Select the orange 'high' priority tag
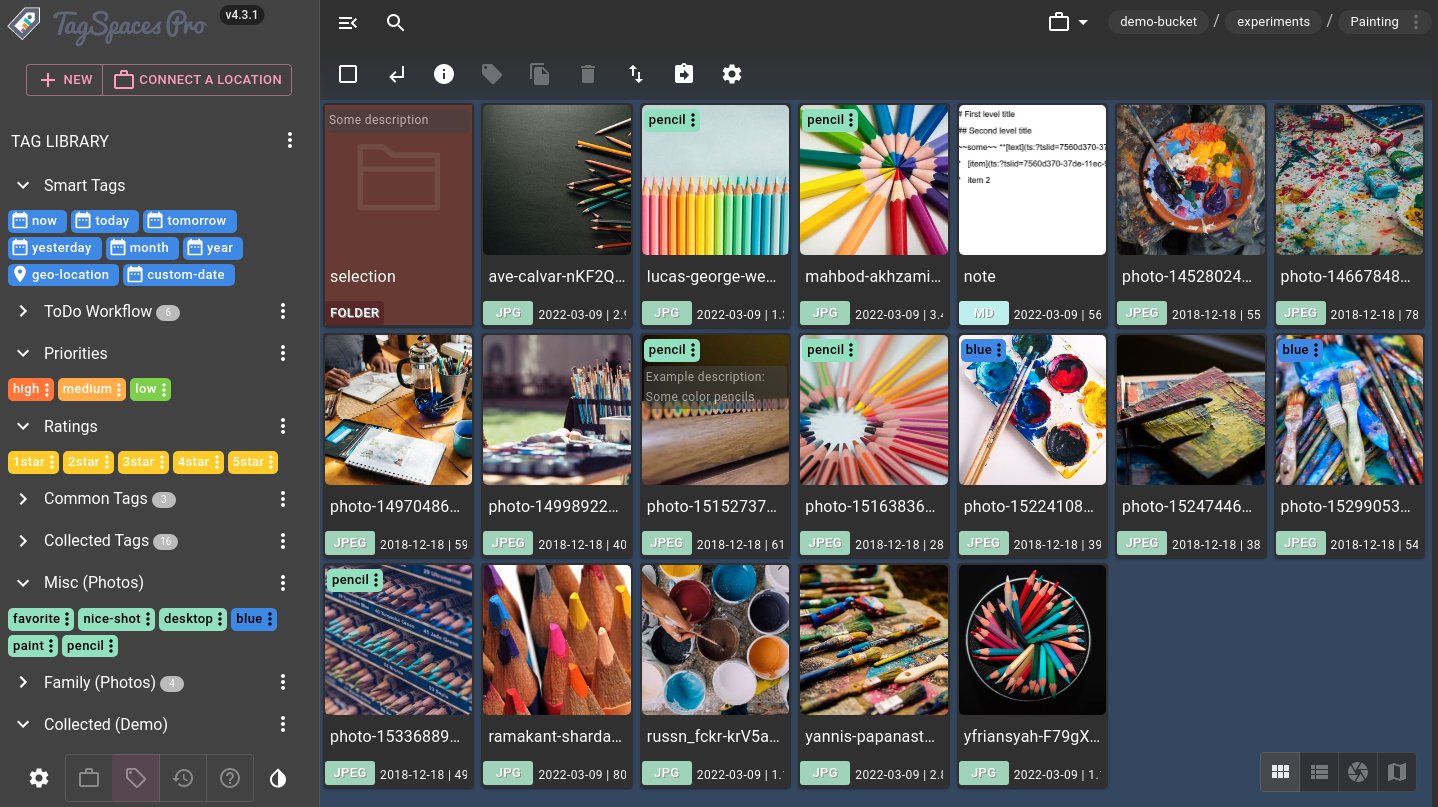 (x=26, y=389)
